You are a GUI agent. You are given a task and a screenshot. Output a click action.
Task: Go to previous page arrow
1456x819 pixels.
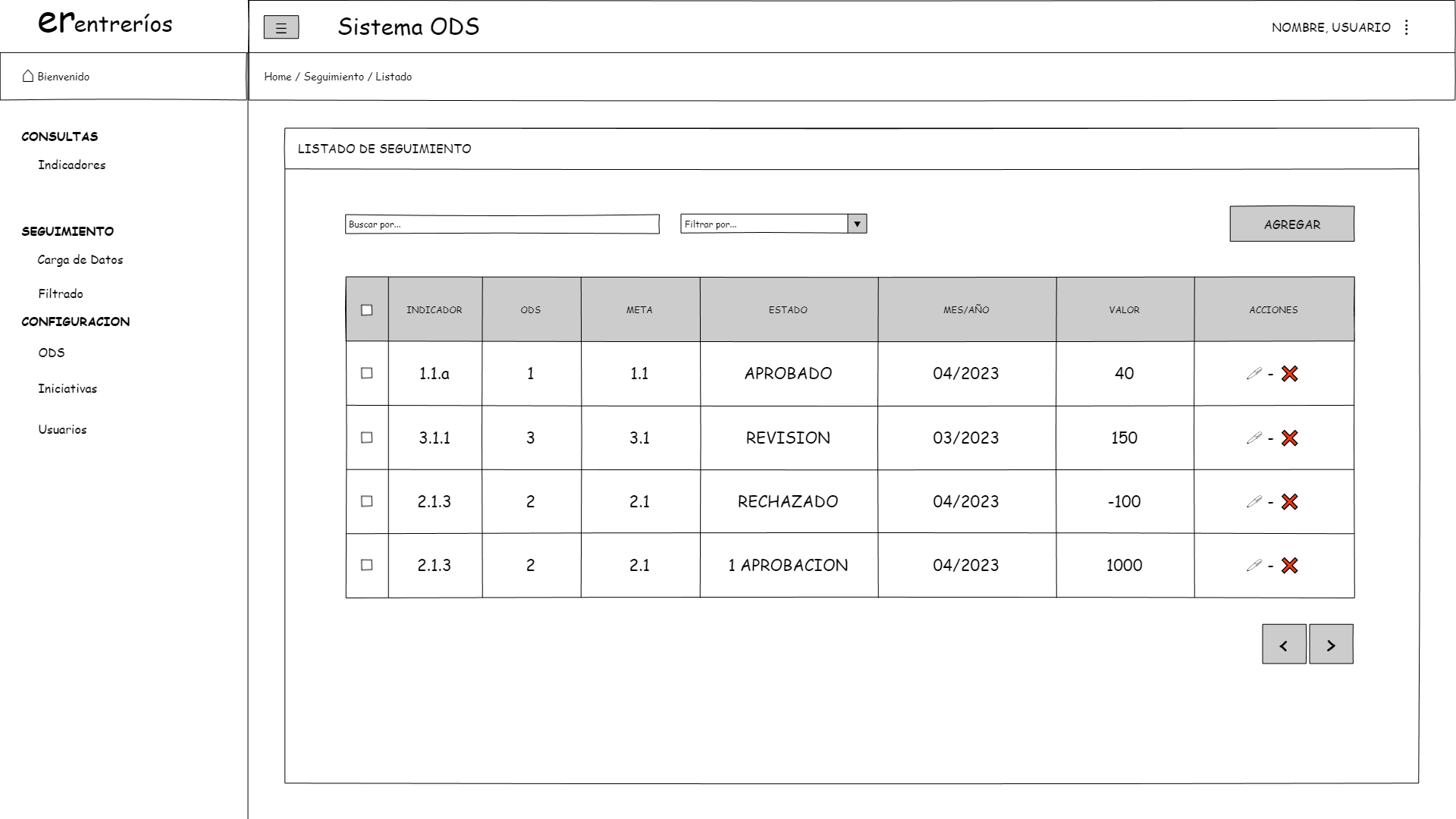click(x=1284, y=645)
